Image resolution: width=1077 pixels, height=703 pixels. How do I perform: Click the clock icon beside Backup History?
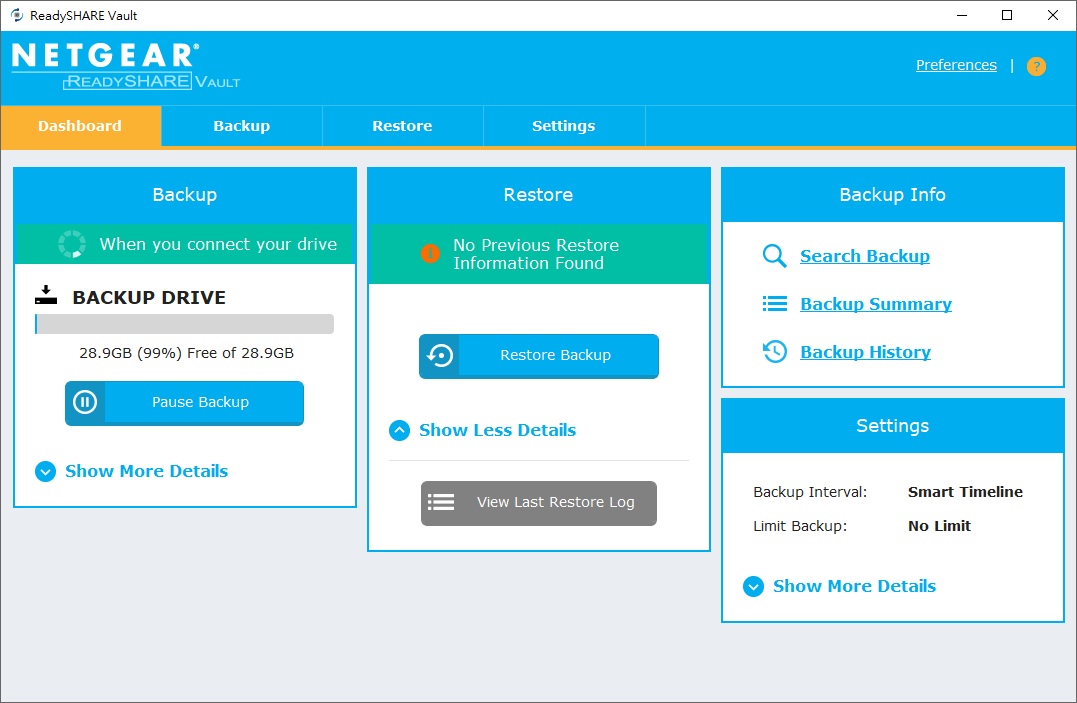[x=775, y=352]
